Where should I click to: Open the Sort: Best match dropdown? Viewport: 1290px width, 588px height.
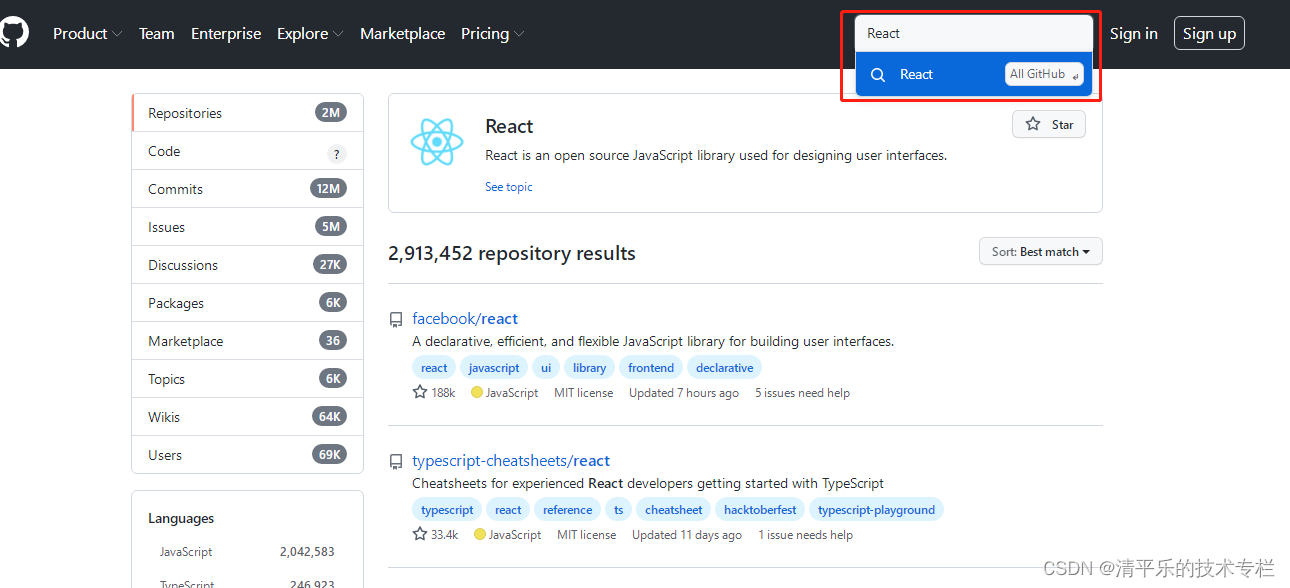[1041, 252]
